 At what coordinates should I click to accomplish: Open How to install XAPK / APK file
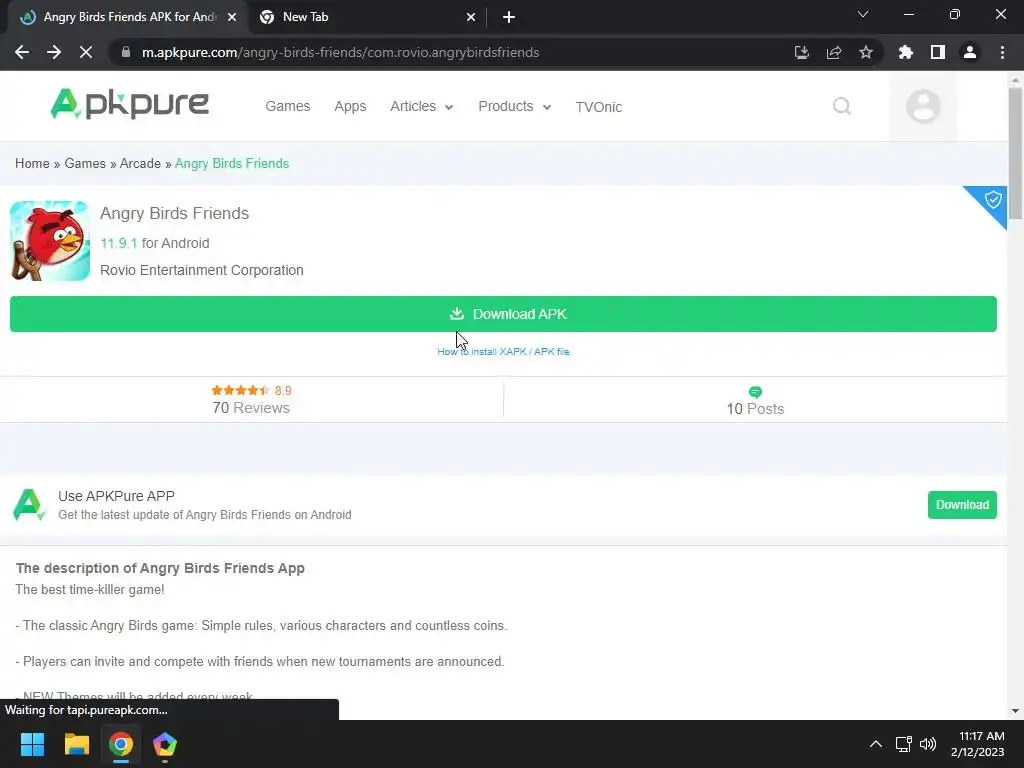tap(503, 351)
